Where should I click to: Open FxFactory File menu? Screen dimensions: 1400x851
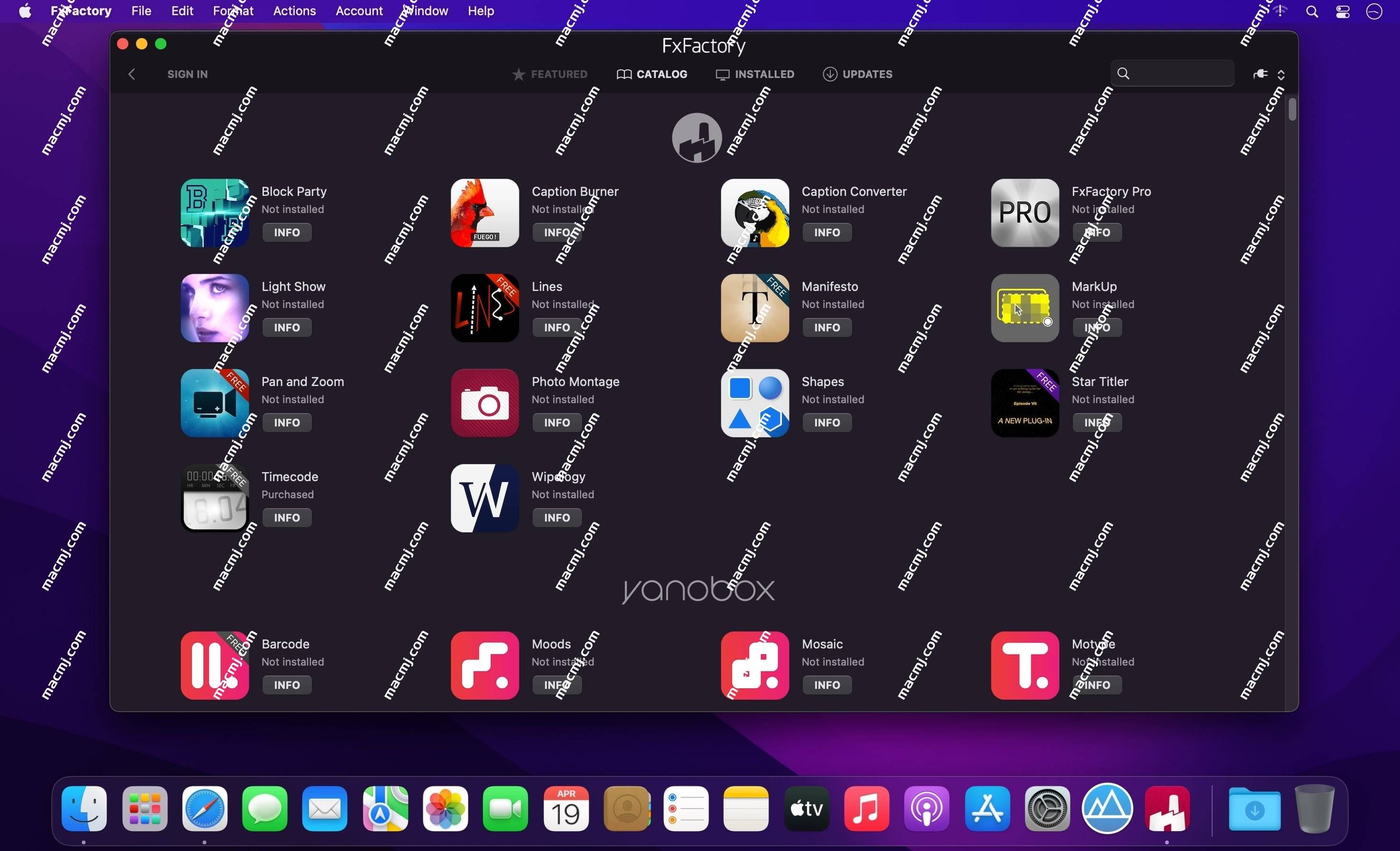point(140,11)
